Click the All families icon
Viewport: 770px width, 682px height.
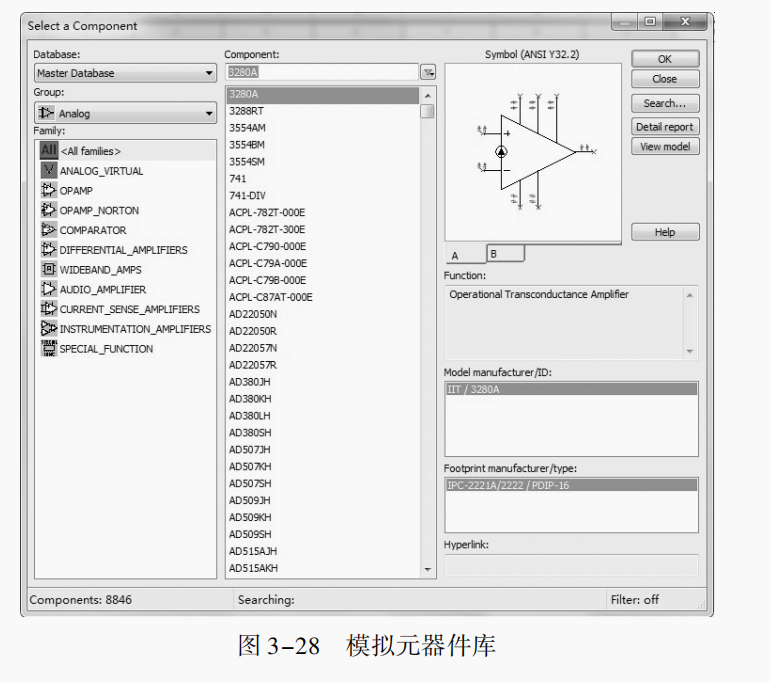(x=49, y=150)
